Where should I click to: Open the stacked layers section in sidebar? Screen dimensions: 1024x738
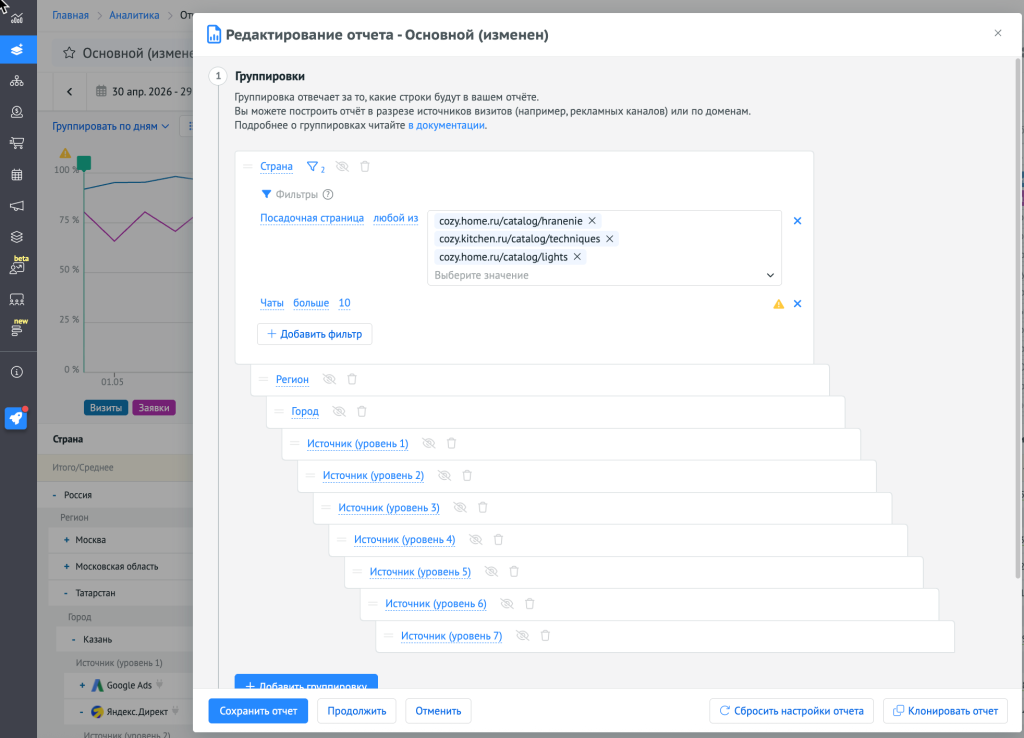(17, 236)
